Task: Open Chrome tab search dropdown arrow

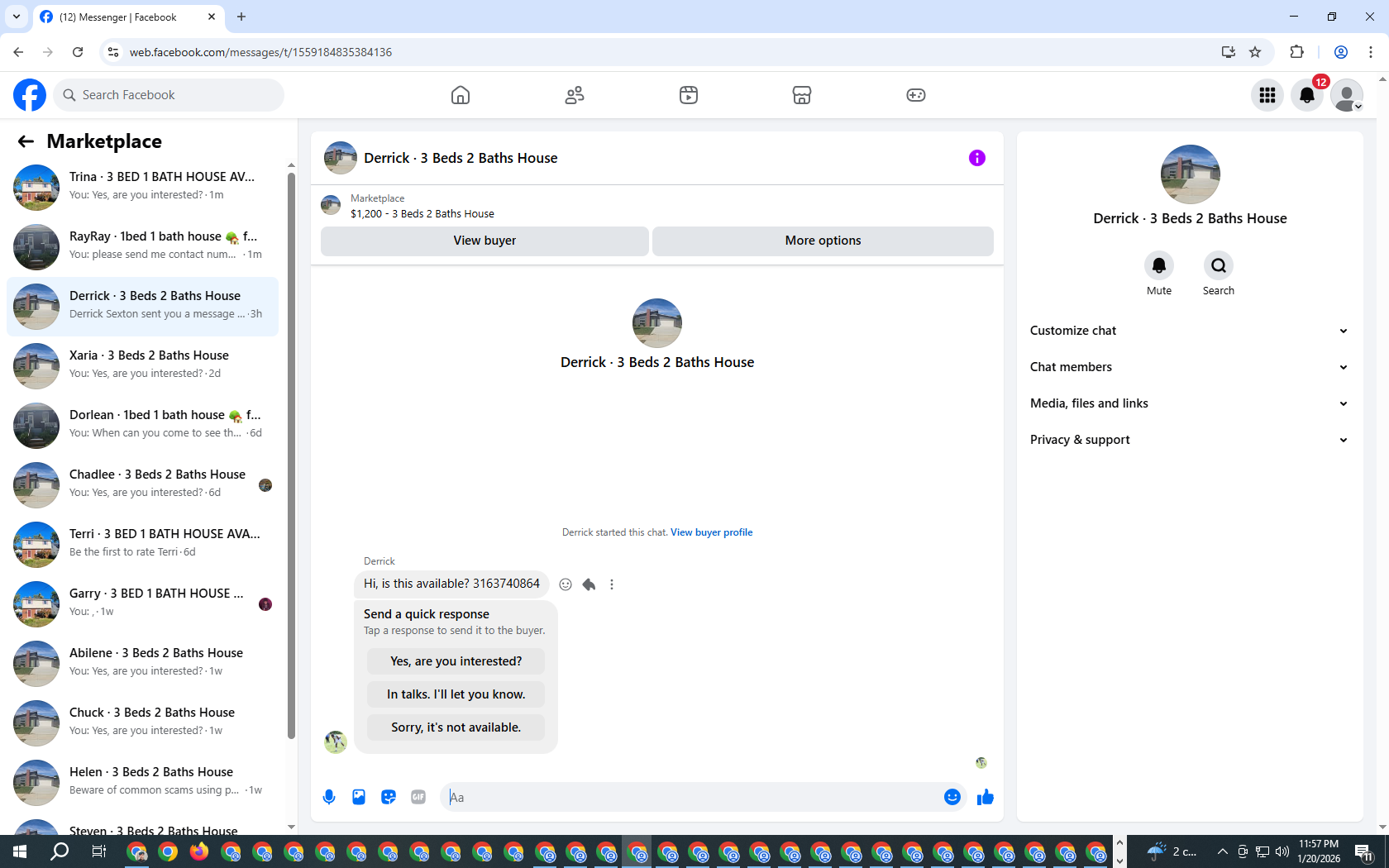Action: 17,17
